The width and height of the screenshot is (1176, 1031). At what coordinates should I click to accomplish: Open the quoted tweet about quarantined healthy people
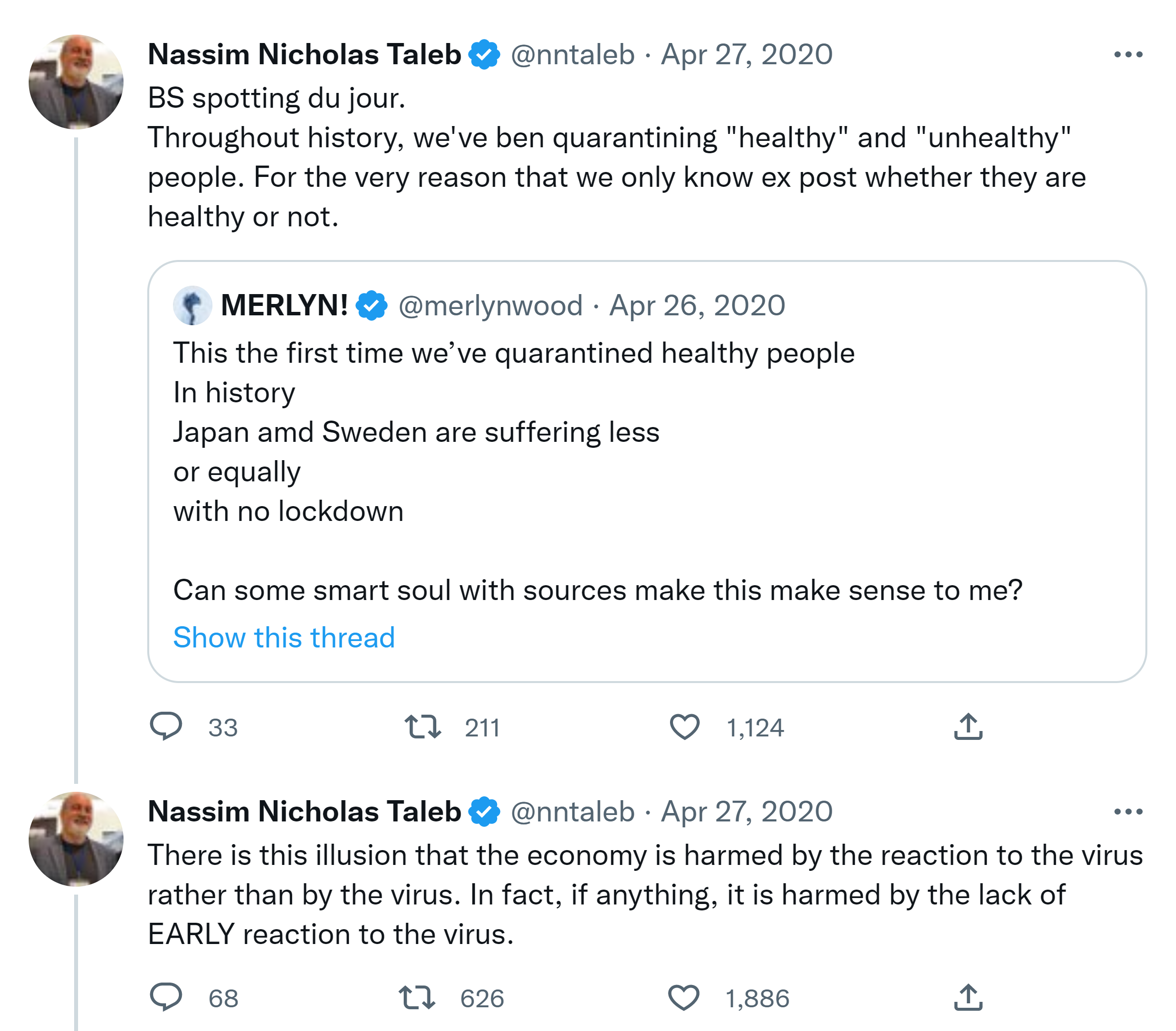(x=632, y=472)
